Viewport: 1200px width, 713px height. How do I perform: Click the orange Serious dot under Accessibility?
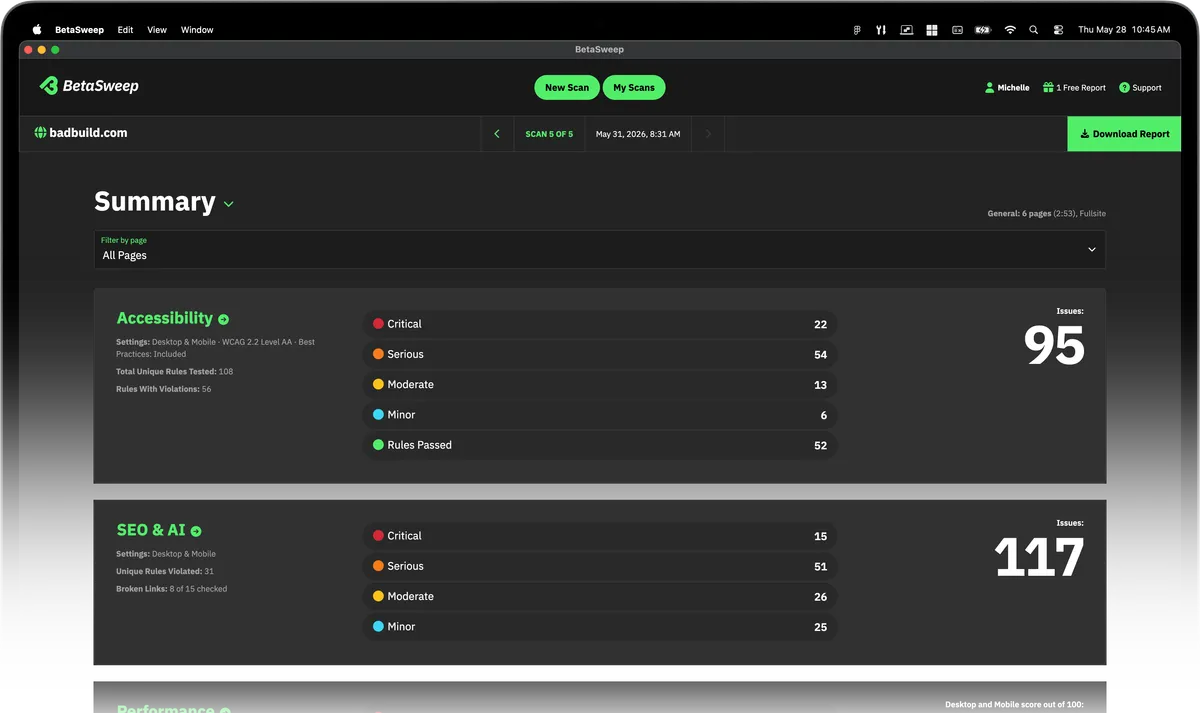point(378,354)
